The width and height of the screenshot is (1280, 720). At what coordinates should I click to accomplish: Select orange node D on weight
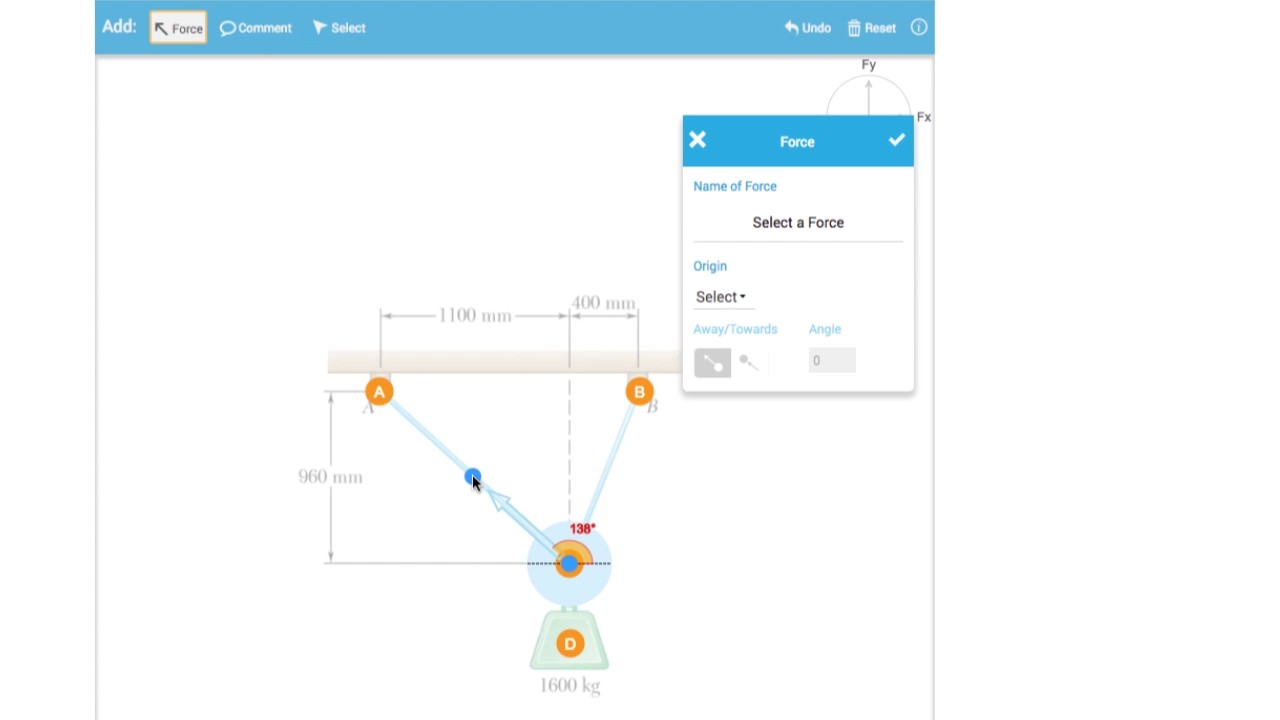pos(569,644)
